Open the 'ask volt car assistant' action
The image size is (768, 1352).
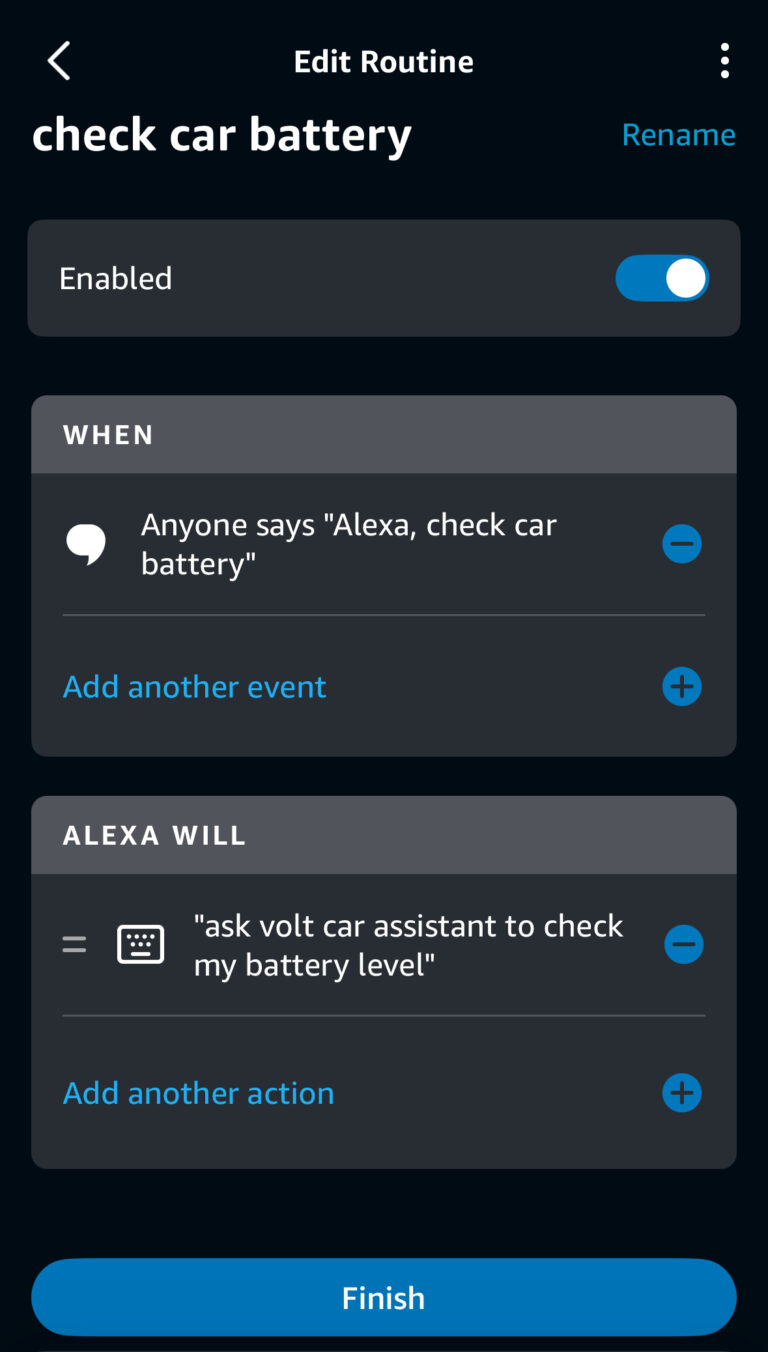point(408,945)
